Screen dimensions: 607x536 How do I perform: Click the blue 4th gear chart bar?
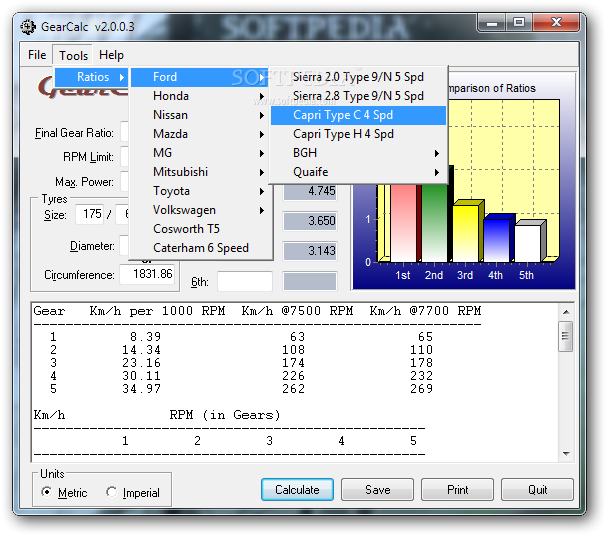click(x=497, y=240)
